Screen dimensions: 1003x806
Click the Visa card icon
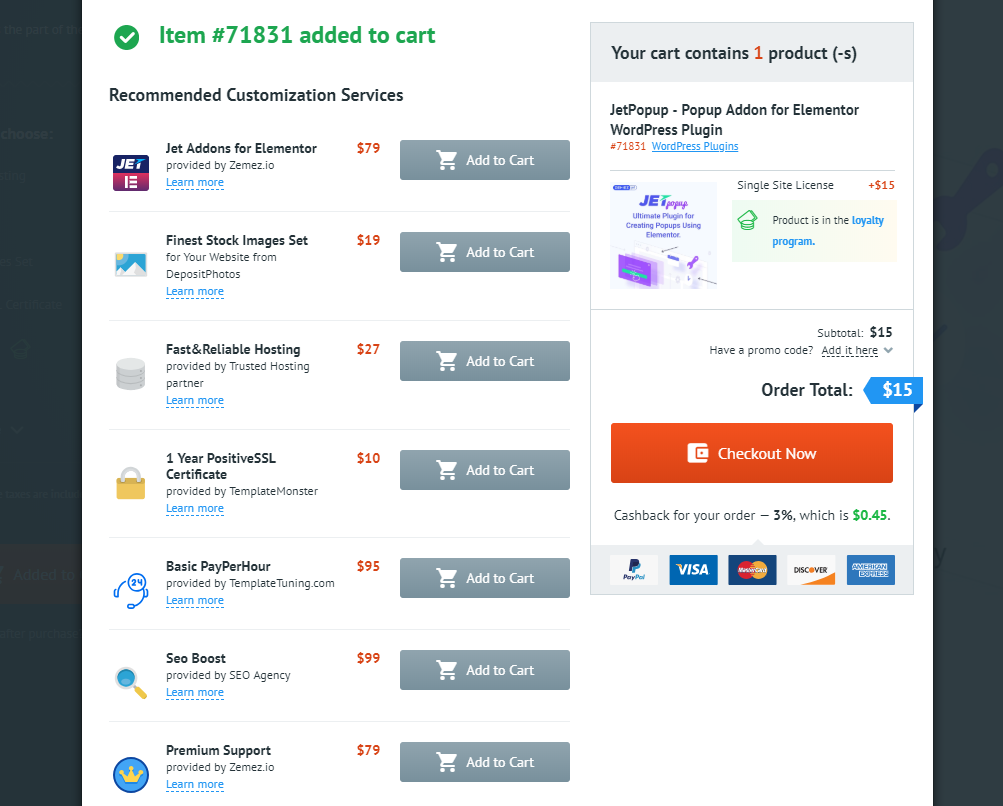pyautogui.click(x=693, y=570)
